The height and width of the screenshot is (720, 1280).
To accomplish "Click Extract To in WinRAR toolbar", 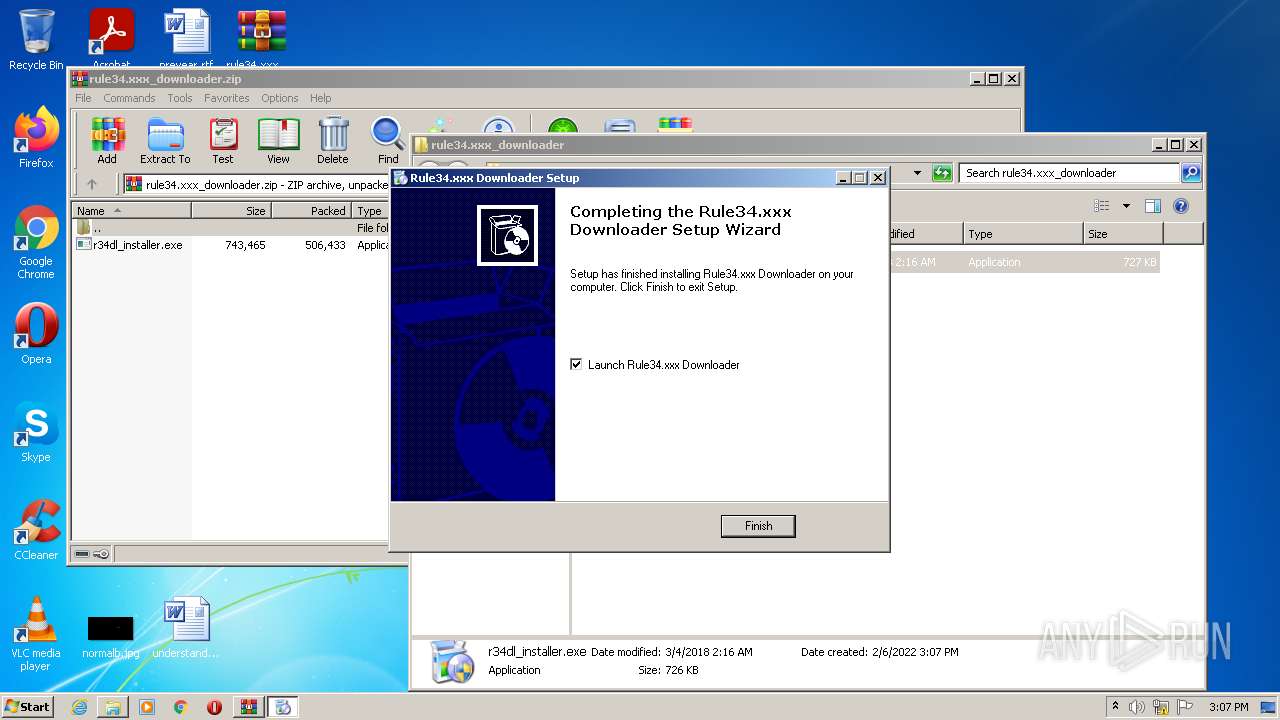I will point(165,141).
